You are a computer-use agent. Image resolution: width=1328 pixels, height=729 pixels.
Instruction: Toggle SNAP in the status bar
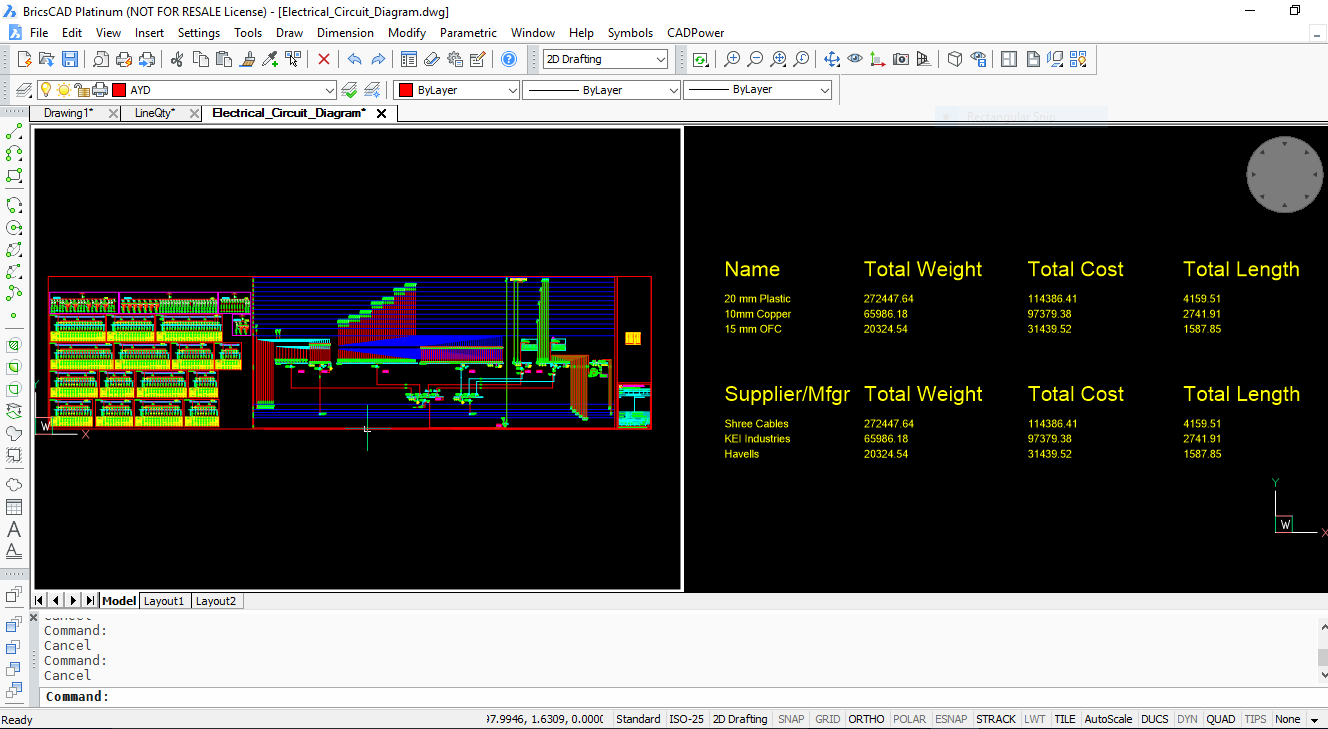791,719
